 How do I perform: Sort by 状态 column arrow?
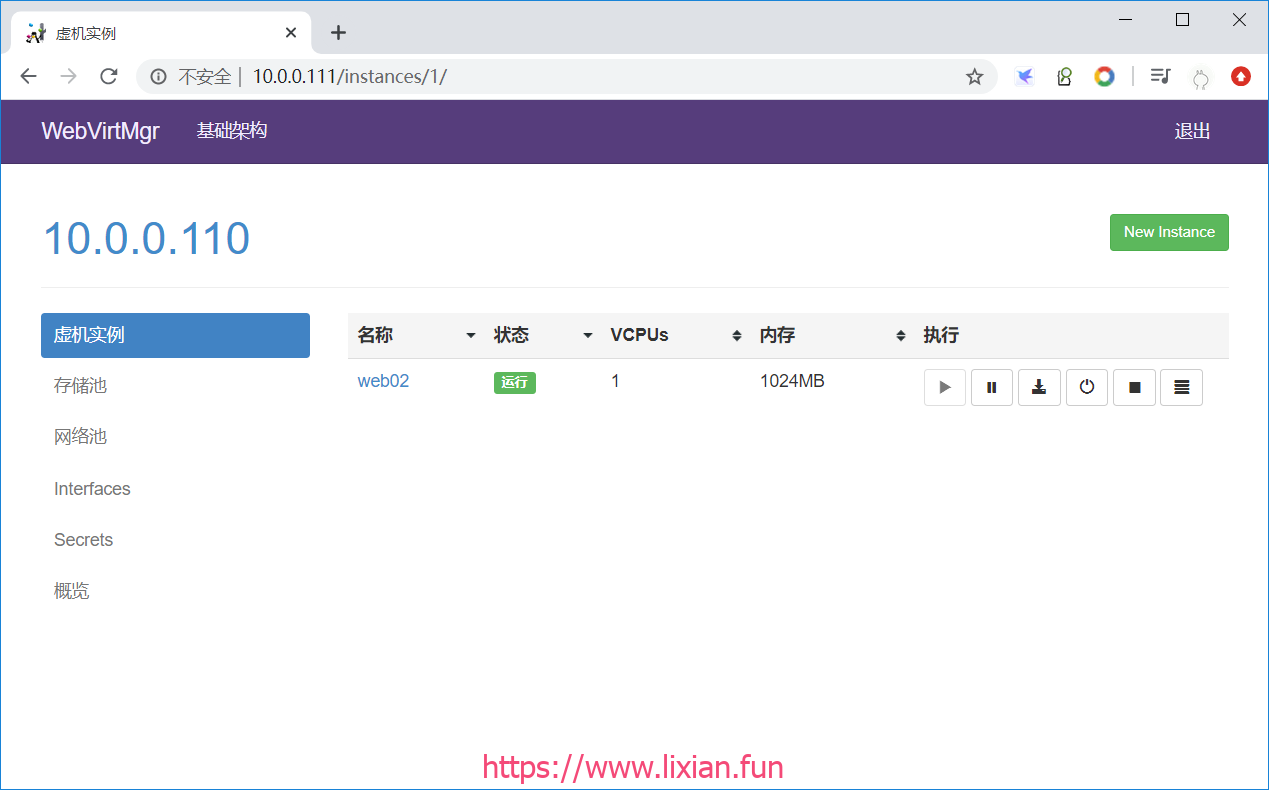pyautogui.click(x=588, y=336)
